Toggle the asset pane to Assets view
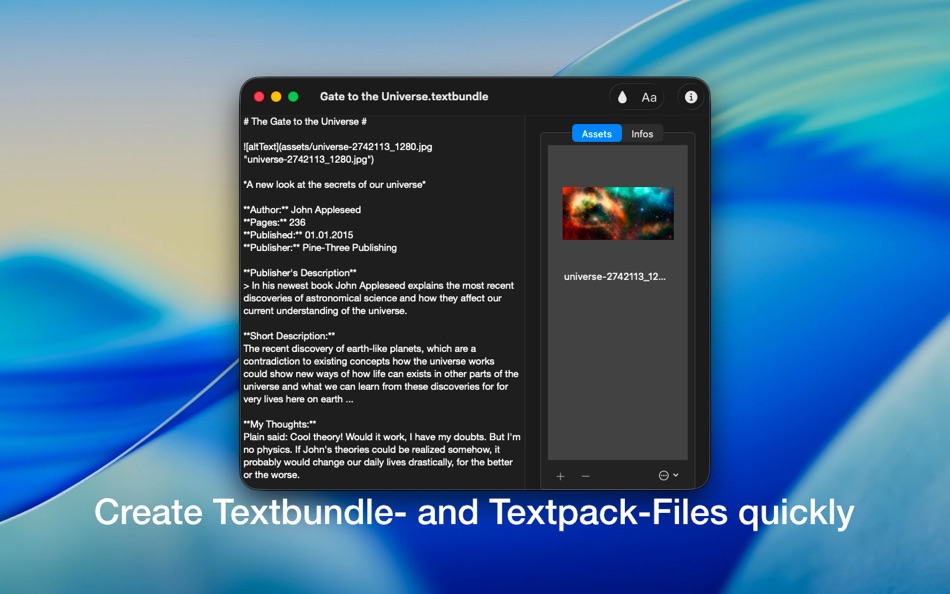Image resolution: width=950 pixels, height=594 pixels. [596, 133]
